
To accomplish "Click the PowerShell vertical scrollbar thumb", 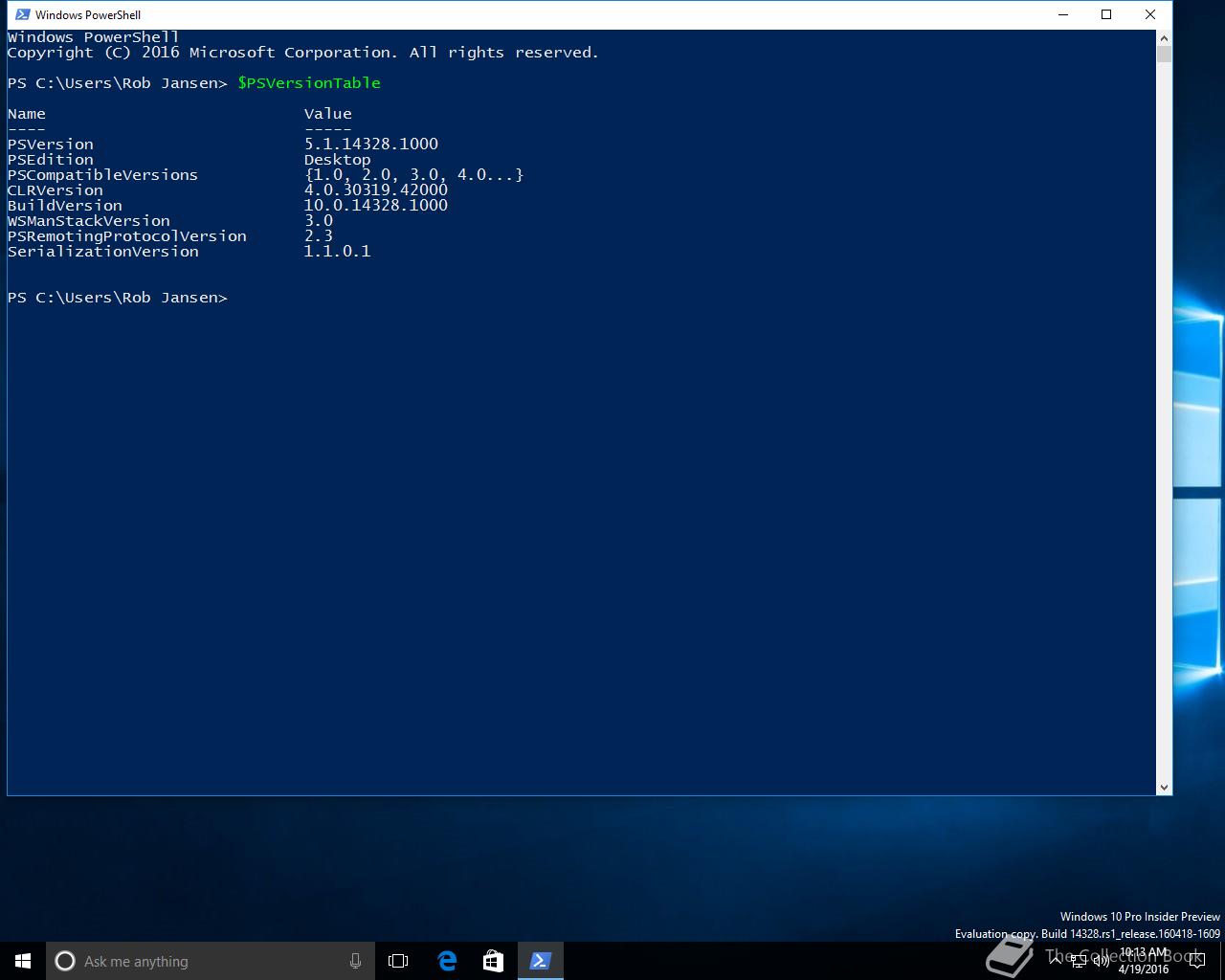I will click(x=1164, y=54).
